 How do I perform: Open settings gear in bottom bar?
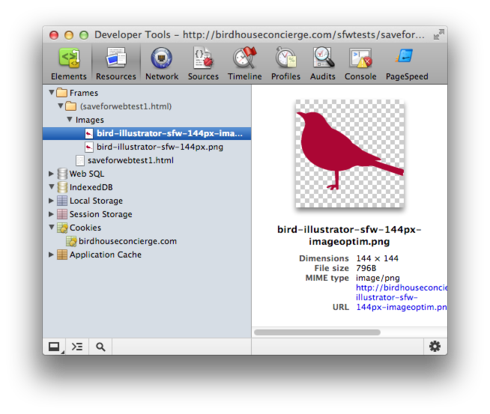(x=435, y=346)
